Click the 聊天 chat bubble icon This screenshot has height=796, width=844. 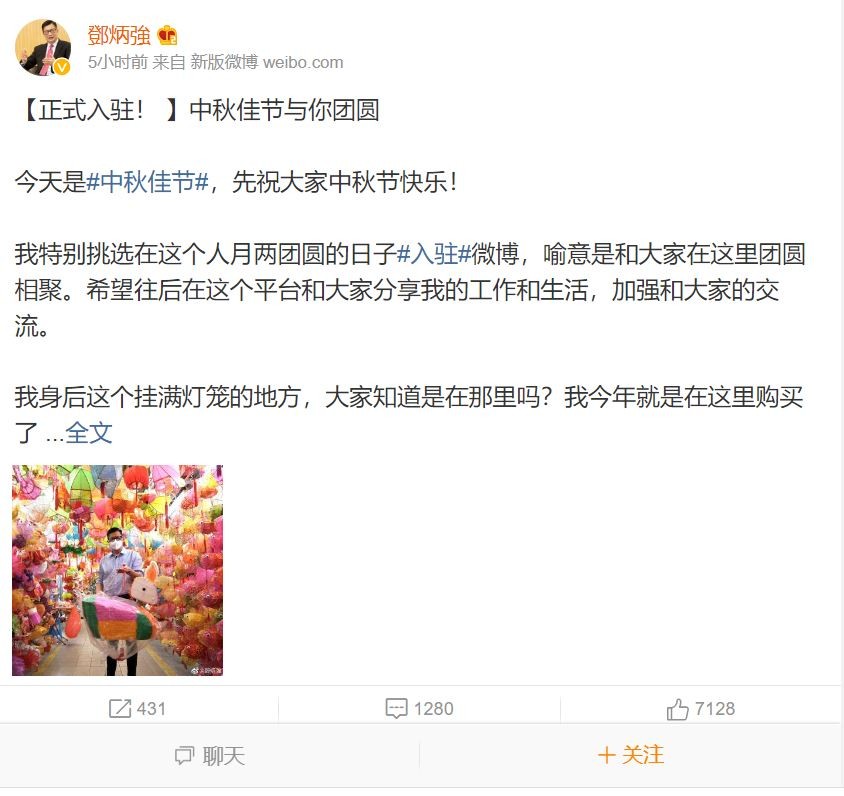point(185,756)
